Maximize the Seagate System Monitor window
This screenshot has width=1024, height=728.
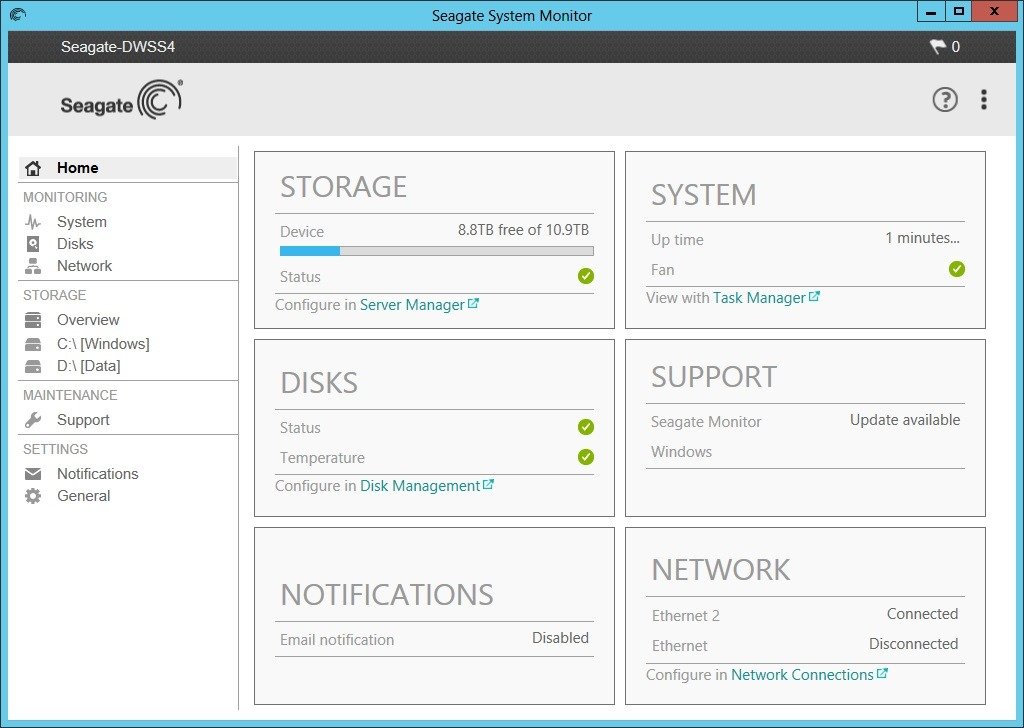click(958, 12)
